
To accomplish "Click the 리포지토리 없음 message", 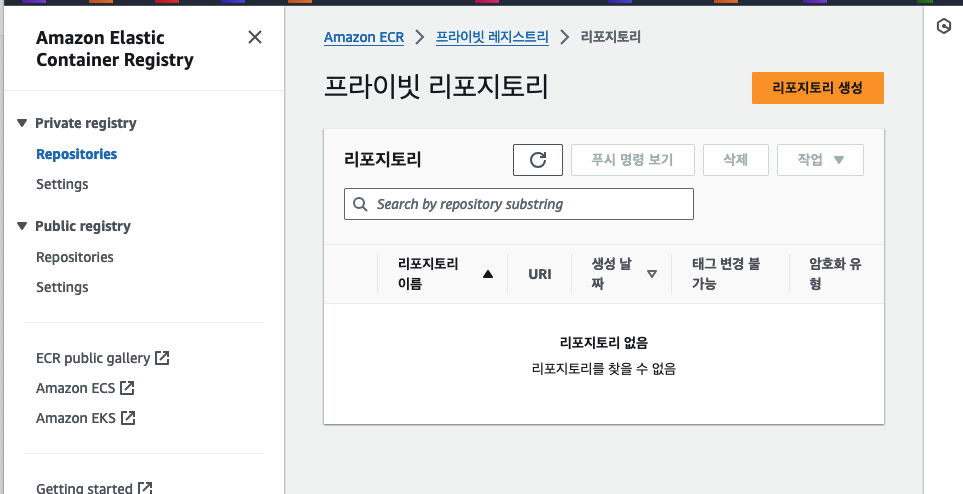I will point(604,342).
